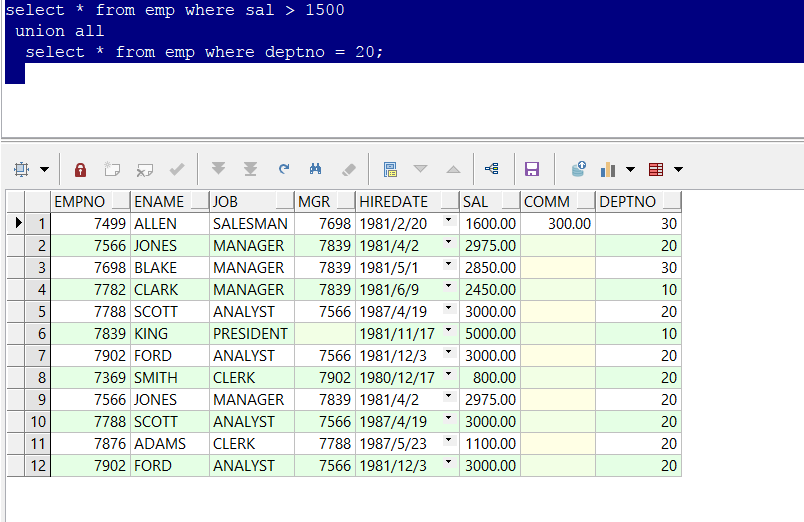Click the 300.00 commission cell
Screen dimensions: 804x522
point(558,224)
